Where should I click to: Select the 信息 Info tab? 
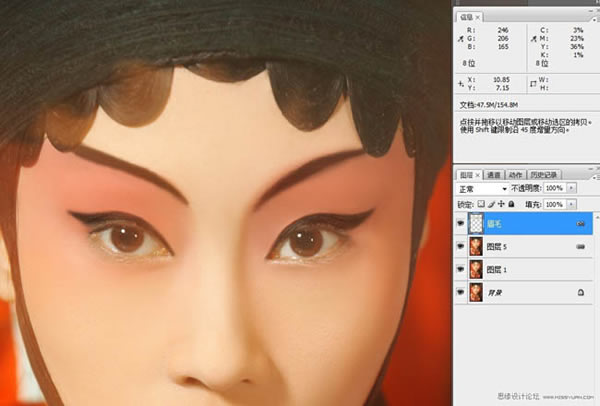pos(466,18)
